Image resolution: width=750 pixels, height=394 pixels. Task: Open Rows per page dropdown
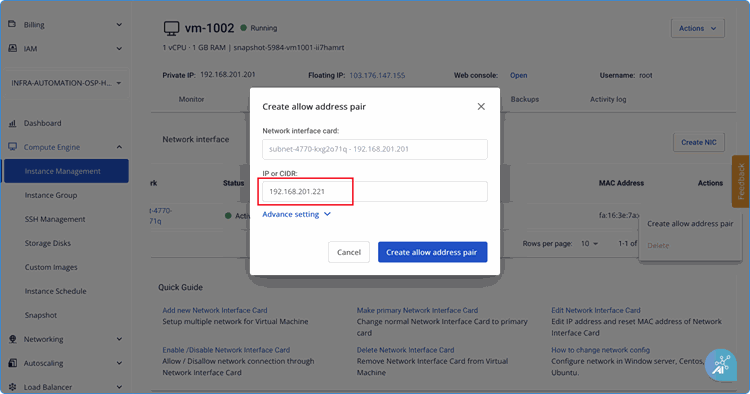click(589, 244)
